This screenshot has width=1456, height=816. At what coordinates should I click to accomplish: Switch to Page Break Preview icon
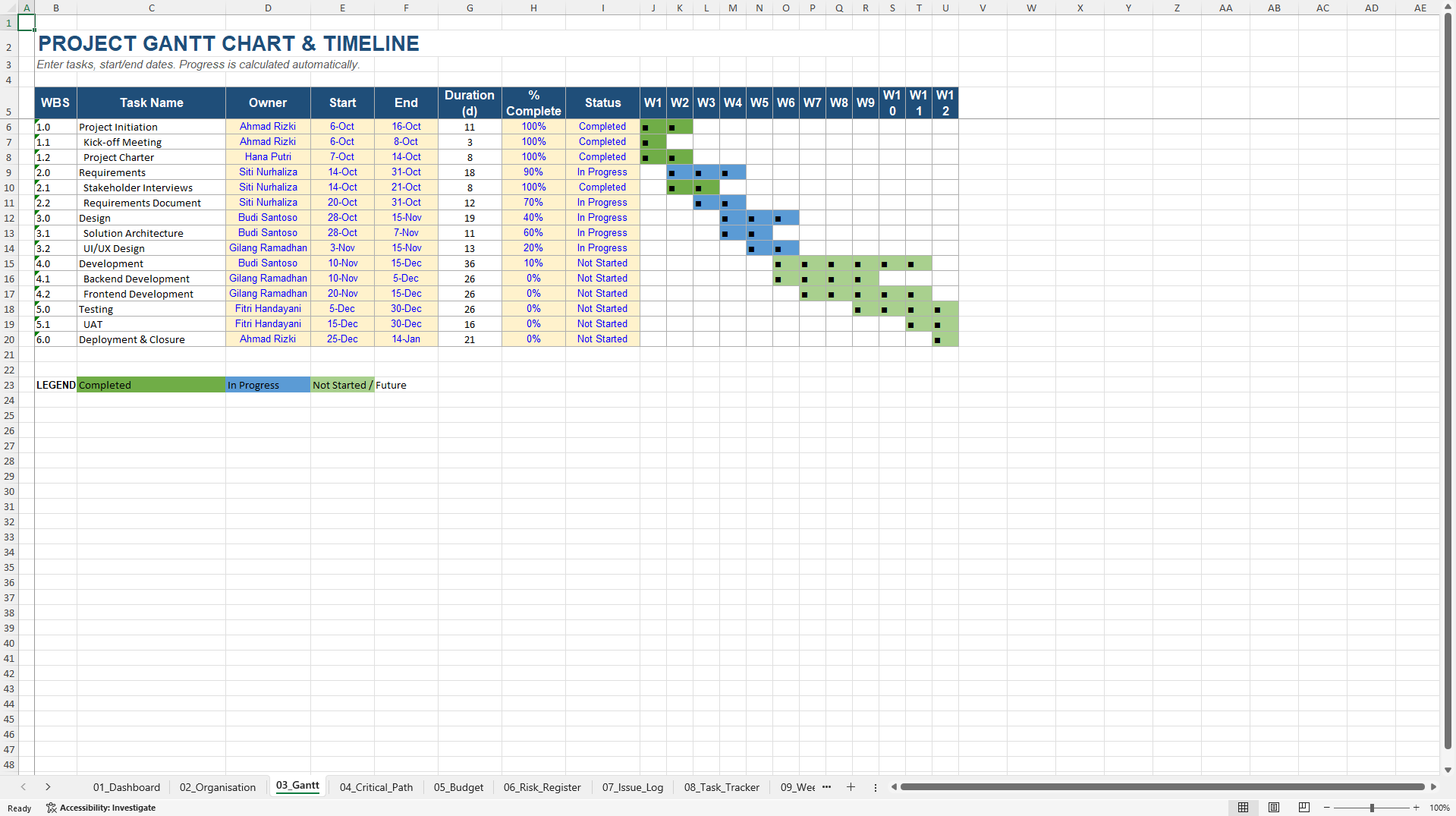1304,808
